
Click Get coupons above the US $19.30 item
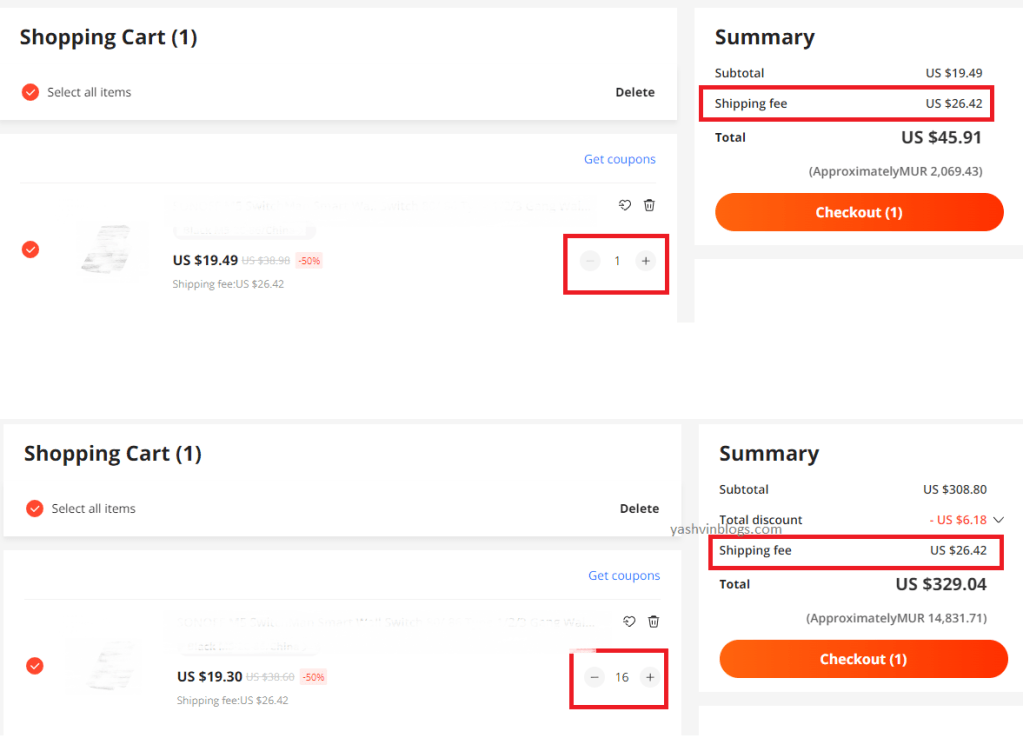click(x=624, y=575)
